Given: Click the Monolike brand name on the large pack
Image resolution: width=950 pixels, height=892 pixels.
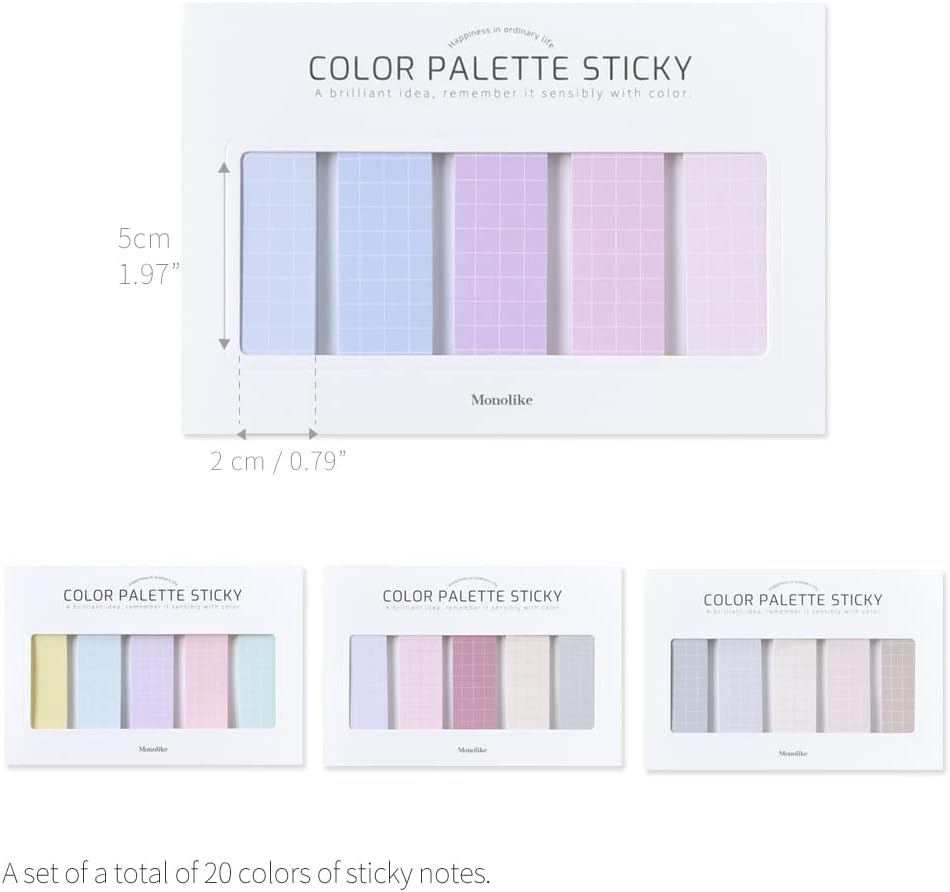Looking at the screenshot, I should [501, 400].
